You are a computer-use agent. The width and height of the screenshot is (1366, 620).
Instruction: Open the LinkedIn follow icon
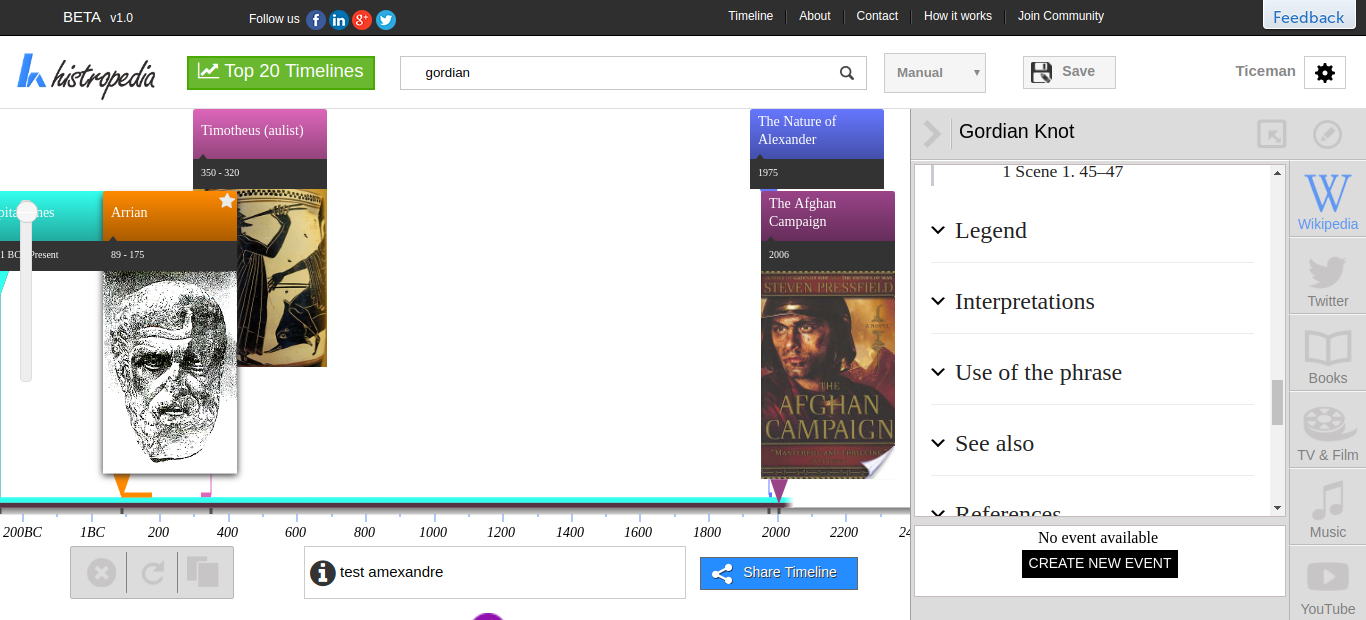339,19
